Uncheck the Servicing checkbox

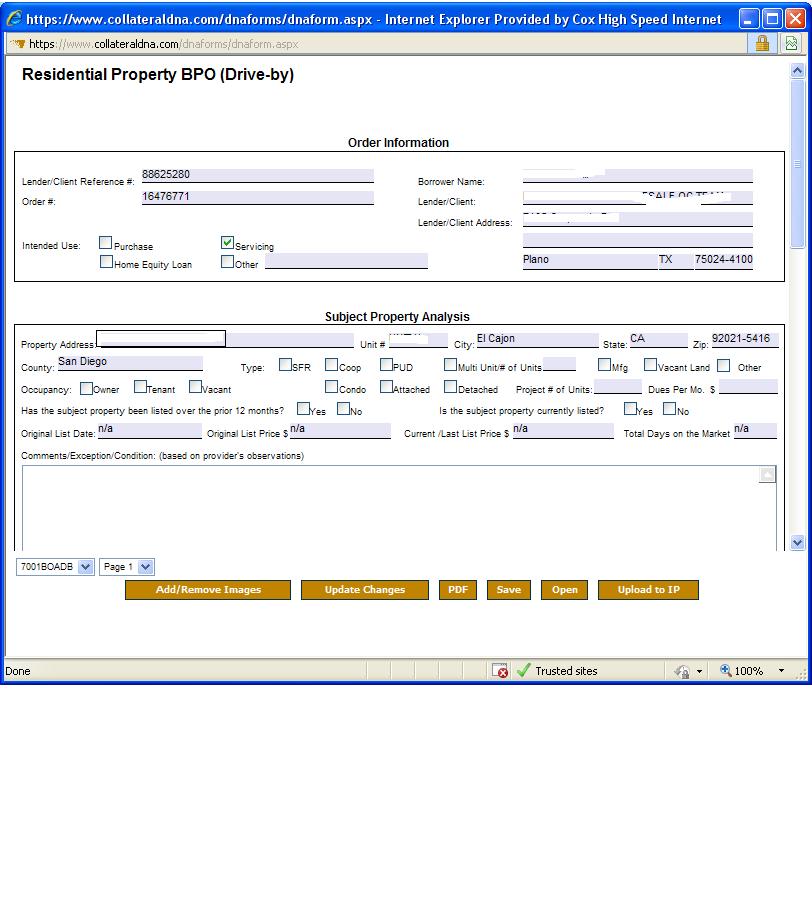pyautogui.click(x=227, y=243)
